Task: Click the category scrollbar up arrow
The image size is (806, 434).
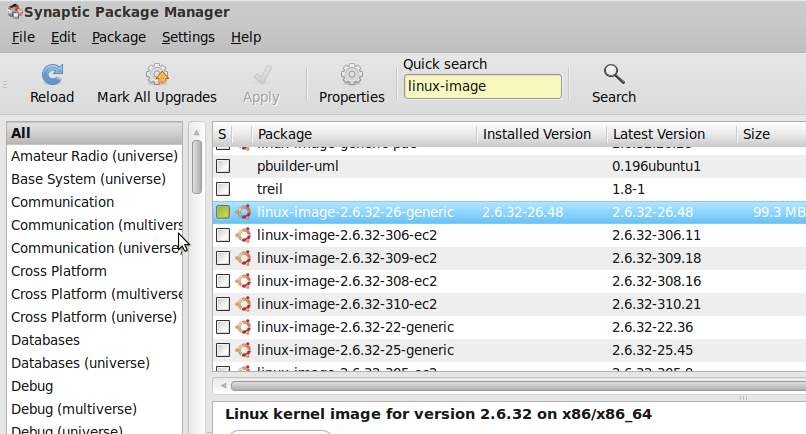Action: 196,133
